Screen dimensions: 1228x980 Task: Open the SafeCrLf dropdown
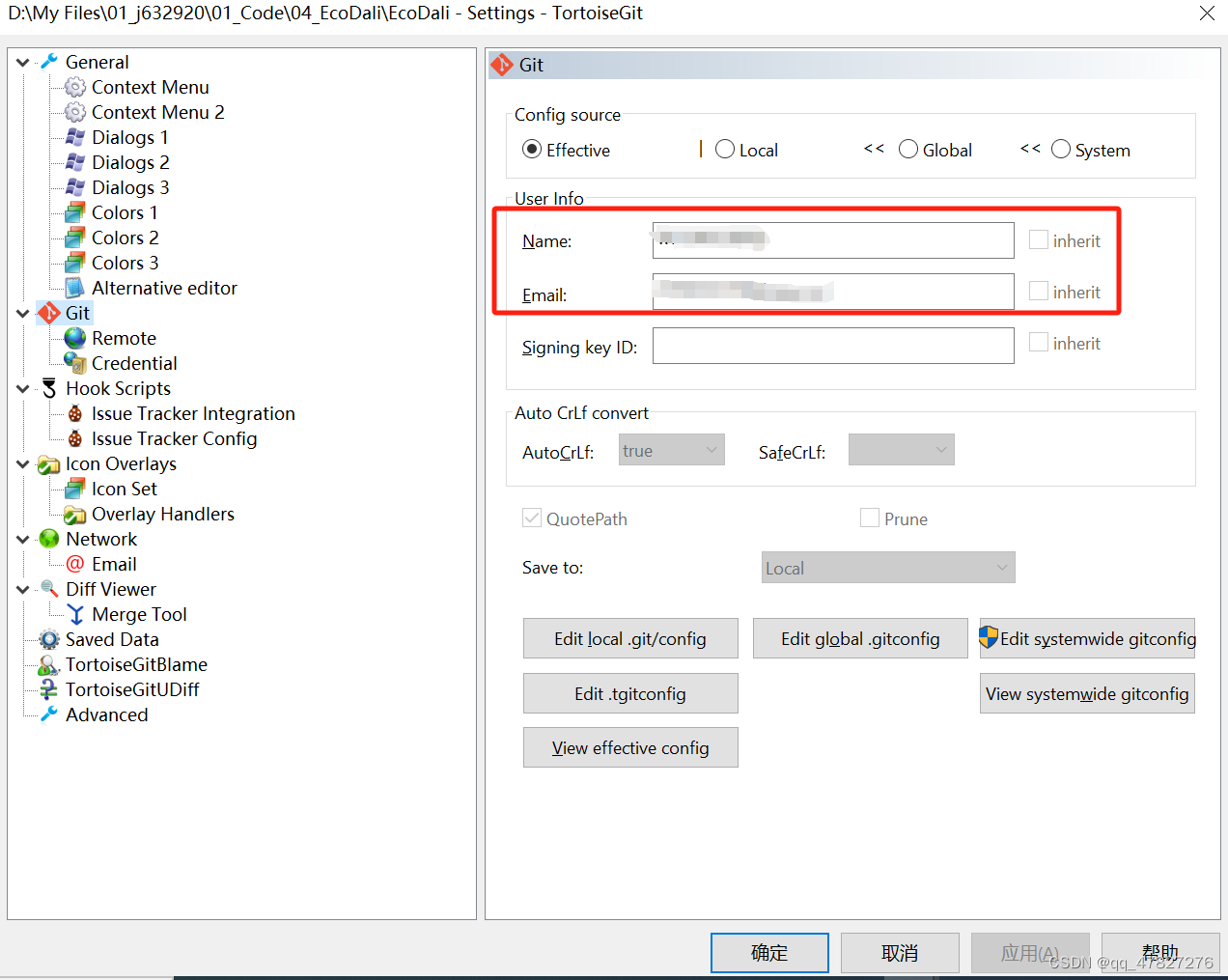click(902, 450)
